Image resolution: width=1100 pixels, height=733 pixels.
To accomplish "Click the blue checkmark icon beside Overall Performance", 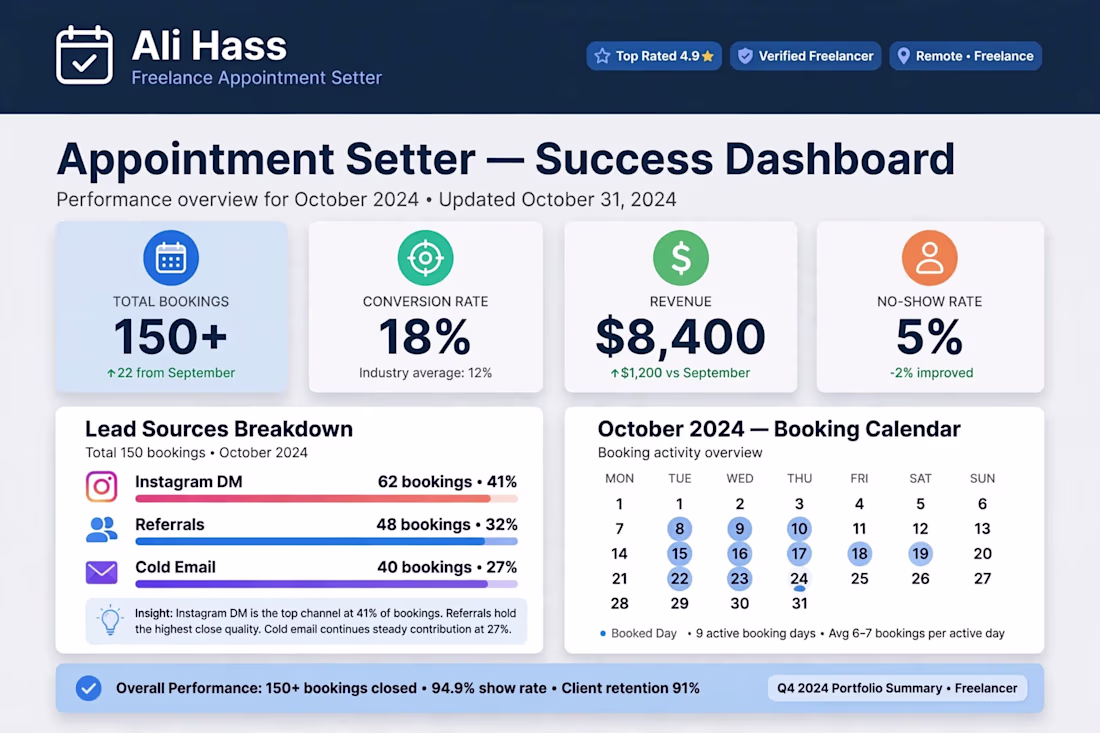I will (x=88, y=688).
